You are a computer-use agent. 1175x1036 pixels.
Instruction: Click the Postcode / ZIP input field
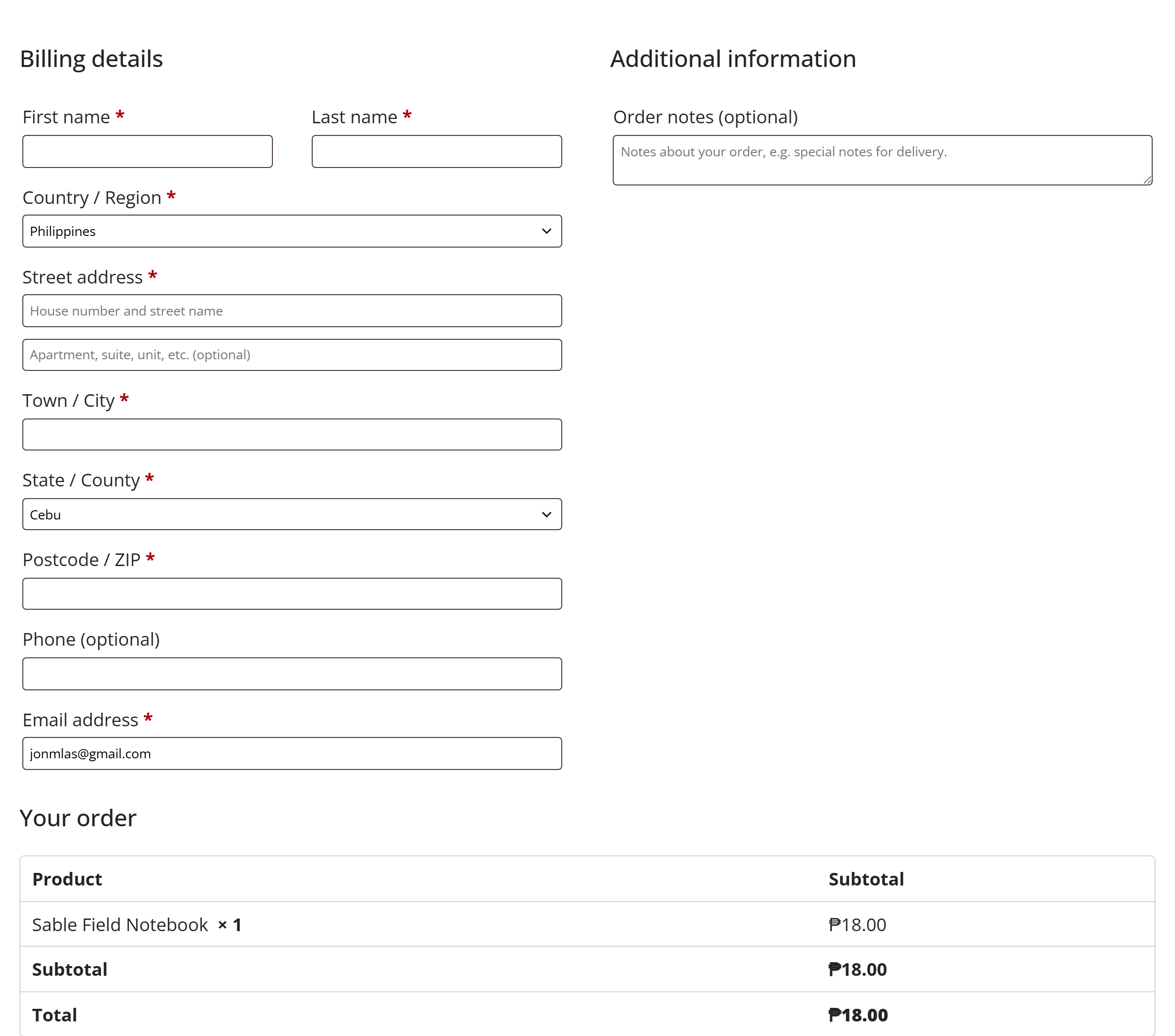[x=292, y=594]
